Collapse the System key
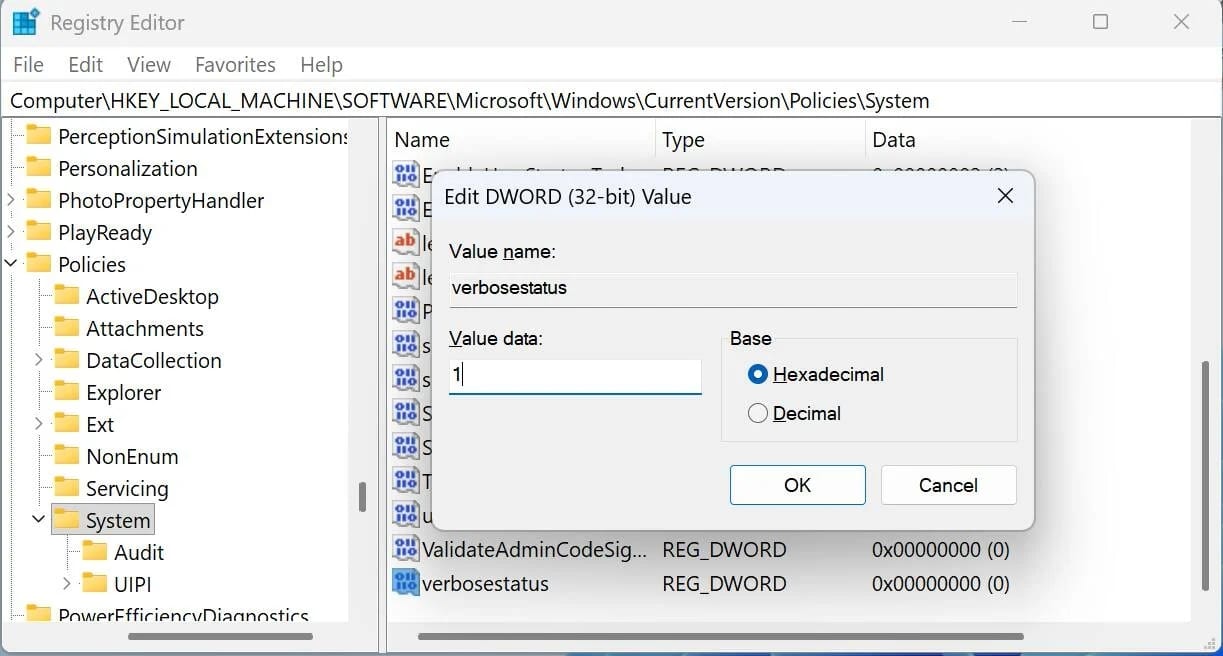The image size is (1223, 656). (x=39, y=520)
